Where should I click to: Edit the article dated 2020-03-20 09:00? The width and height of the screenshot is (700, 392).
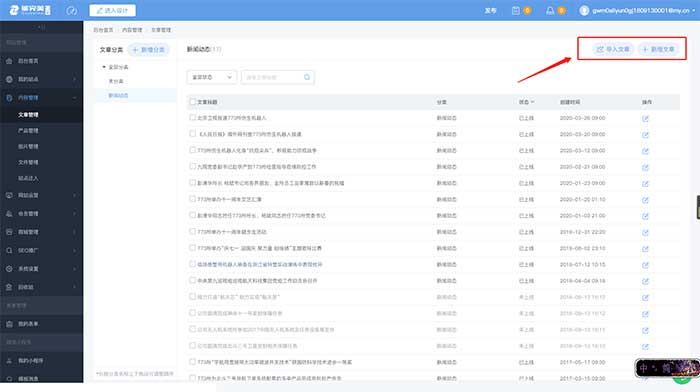point(645,135)
